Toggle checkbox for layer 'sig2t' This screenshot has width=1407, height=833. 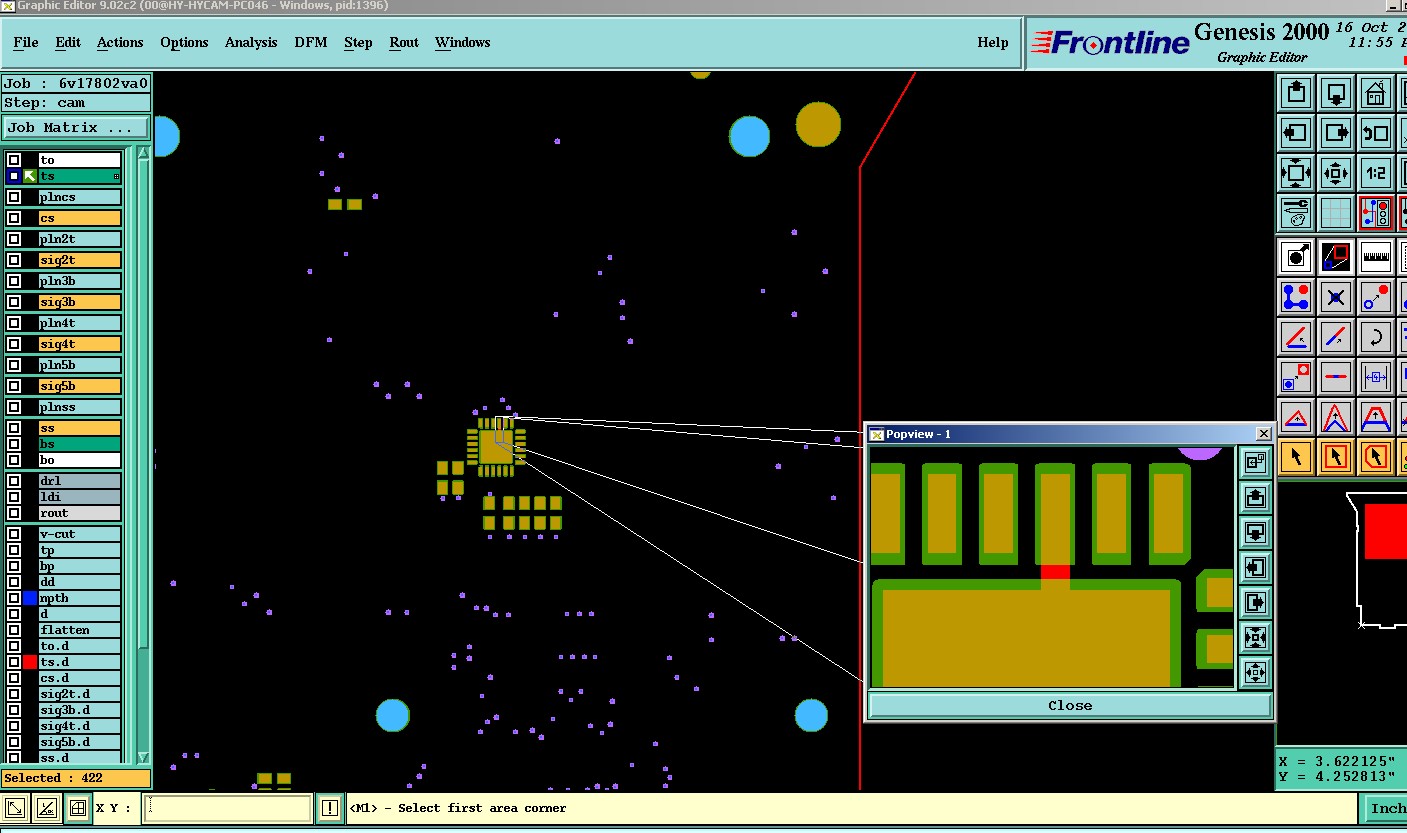tap(14, 260)
